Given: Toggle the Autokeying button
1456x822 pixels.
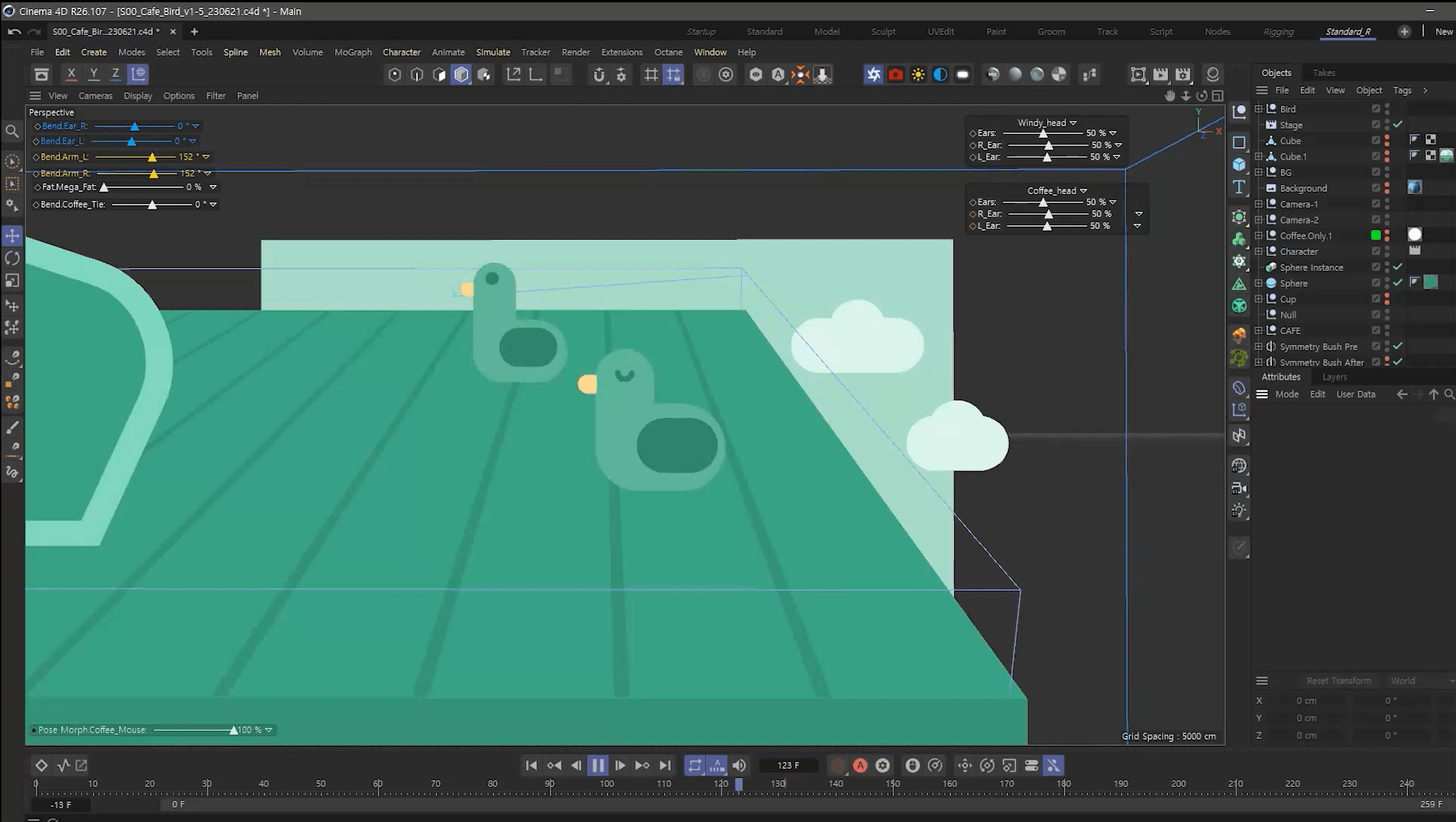Looking at the screenshot, I should pyautogui.click(x=860, y=766).
